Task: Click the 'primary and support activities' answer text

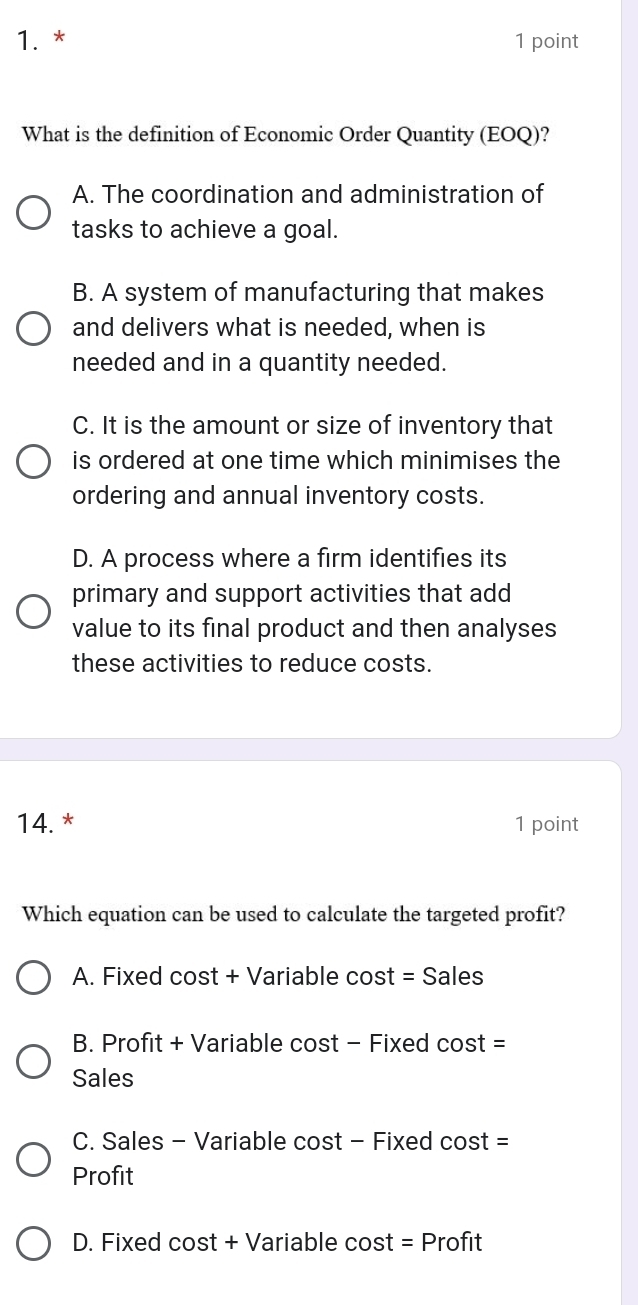Action: click(314, 611)
